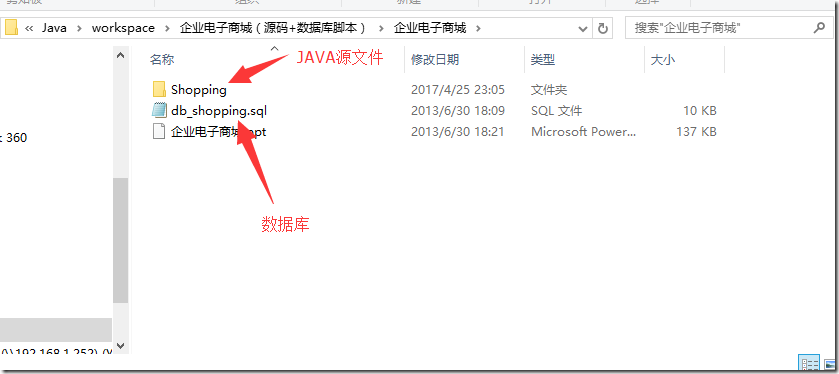Expand chevron after 源码+数据库脚本 breadcrumb
The width and height of the screenshot is (839, 374).
[x=381, y=28]
